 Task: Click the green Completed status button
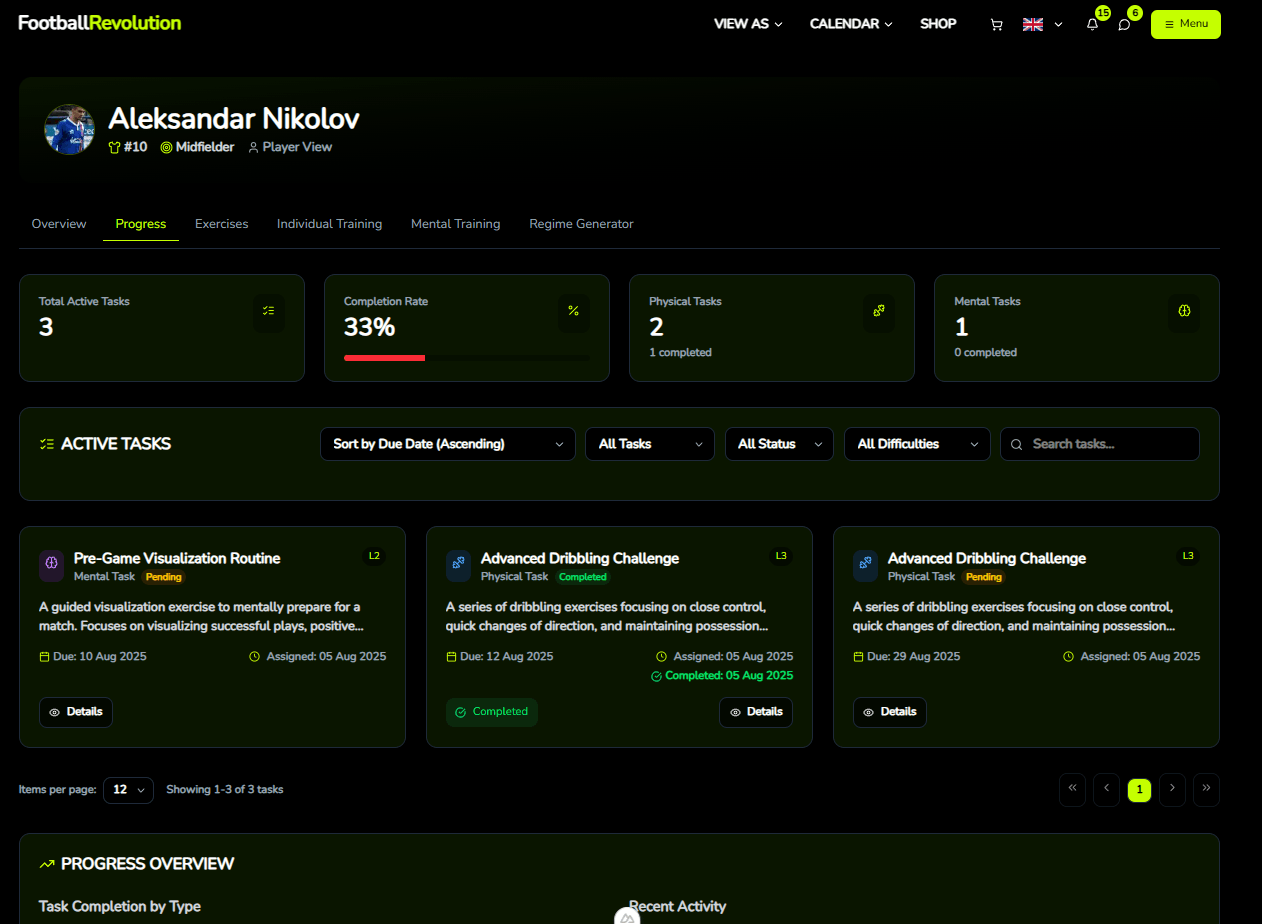492,712
